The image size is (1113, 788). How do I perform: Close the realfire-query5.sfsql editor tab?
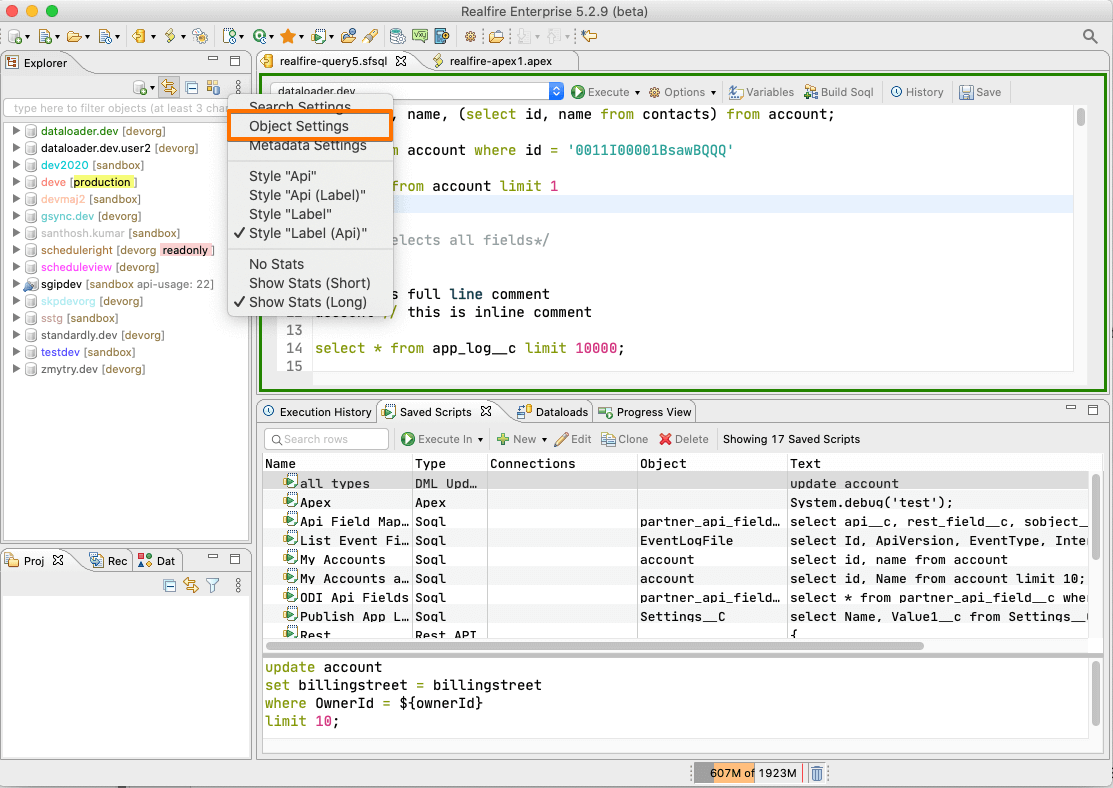point(401,61)
